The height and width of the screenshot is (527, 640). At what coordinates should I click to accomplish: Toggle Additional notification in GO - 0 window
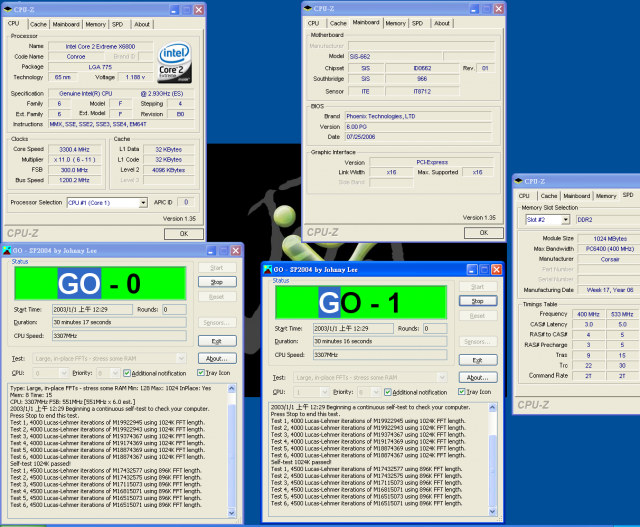point(155,373)
